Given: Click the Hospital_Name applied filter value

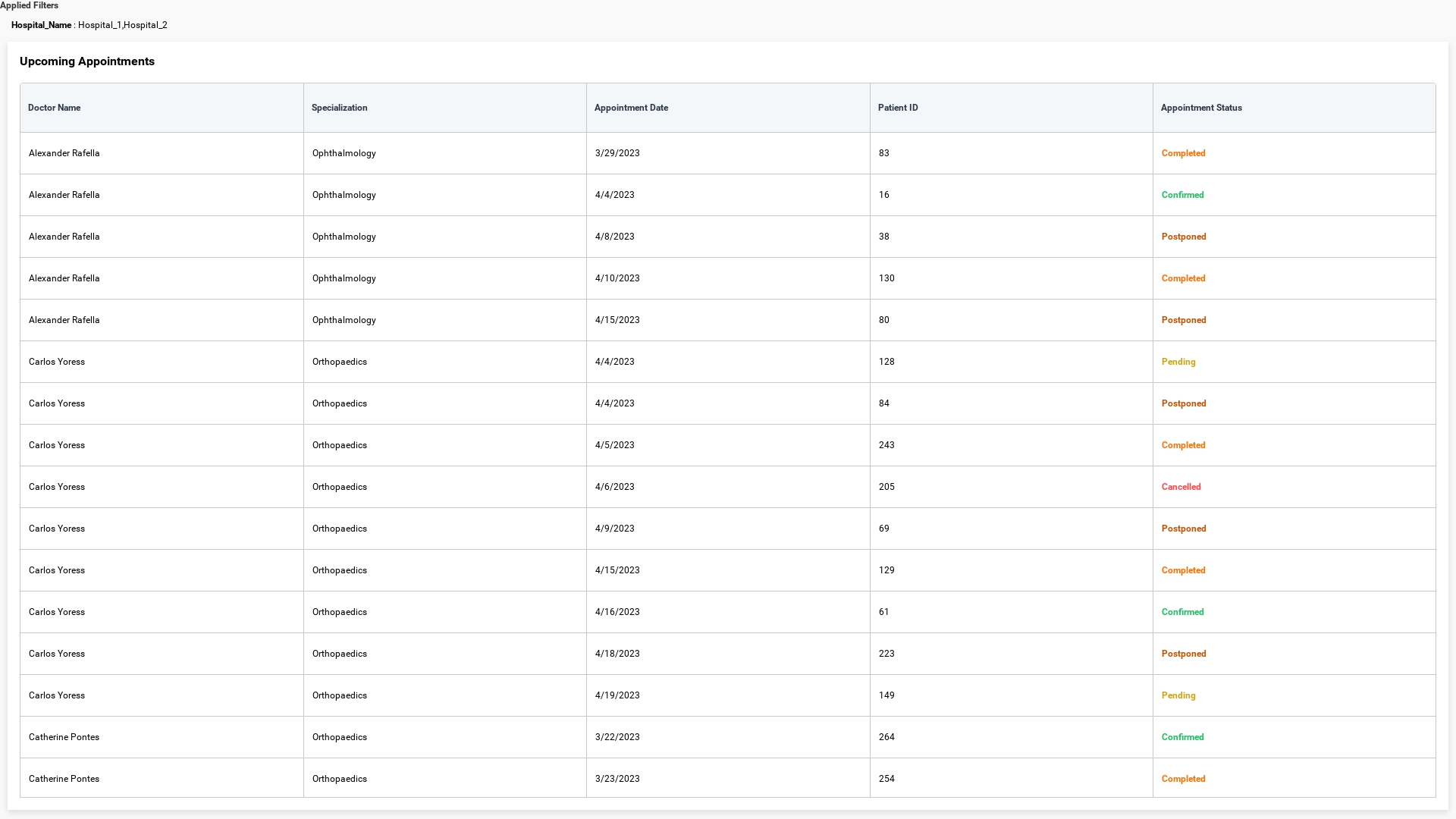Looking at the screenshot, I should pos(123,25).
